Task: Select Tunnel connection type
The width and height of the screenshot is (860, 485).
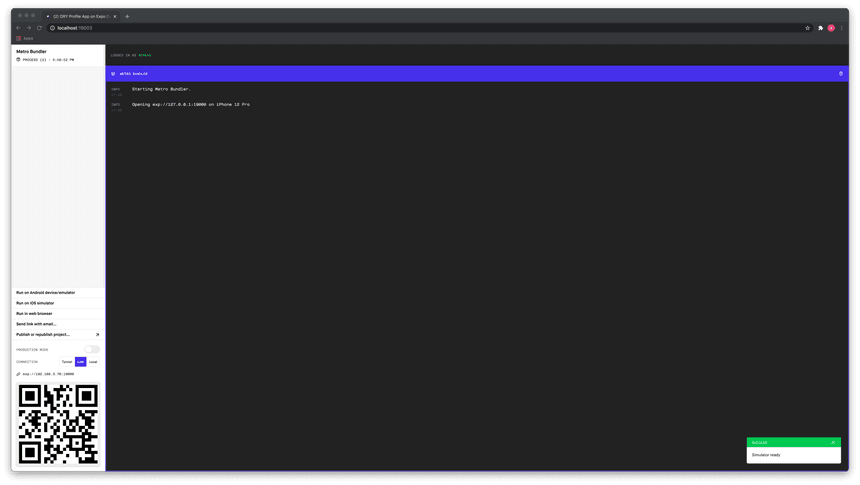Action: click(67, 362)
